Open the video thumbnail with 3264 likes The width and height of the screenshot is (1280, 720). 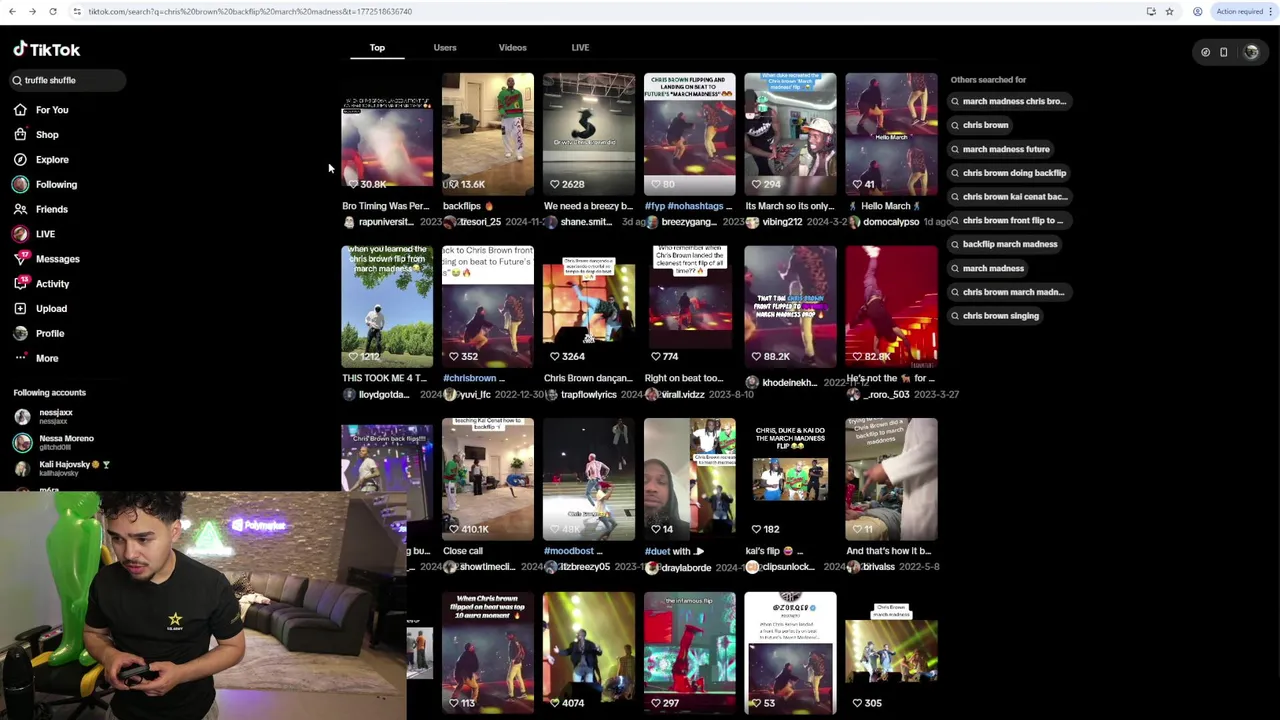click(588, 307)
